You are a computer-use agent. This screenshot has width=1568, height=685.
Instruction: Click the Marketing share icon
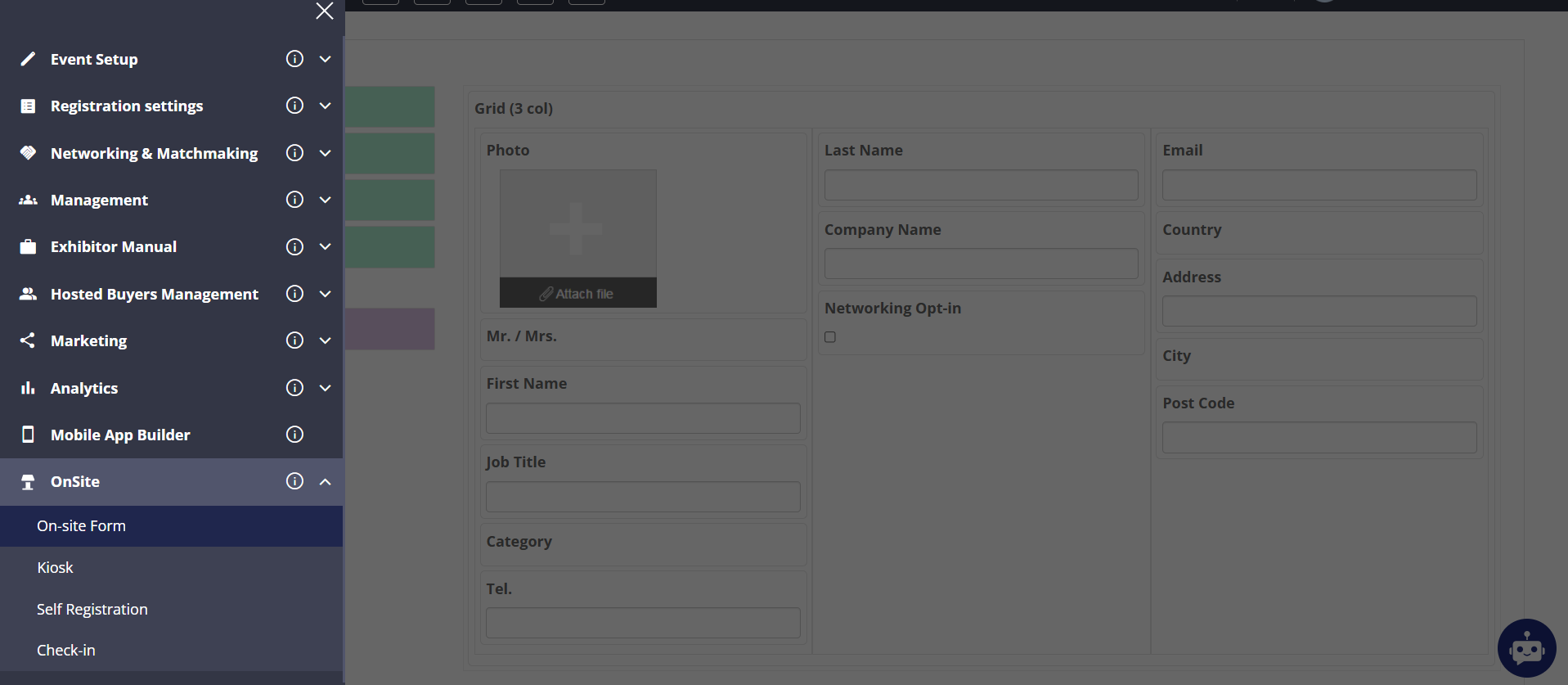[28, 340]
